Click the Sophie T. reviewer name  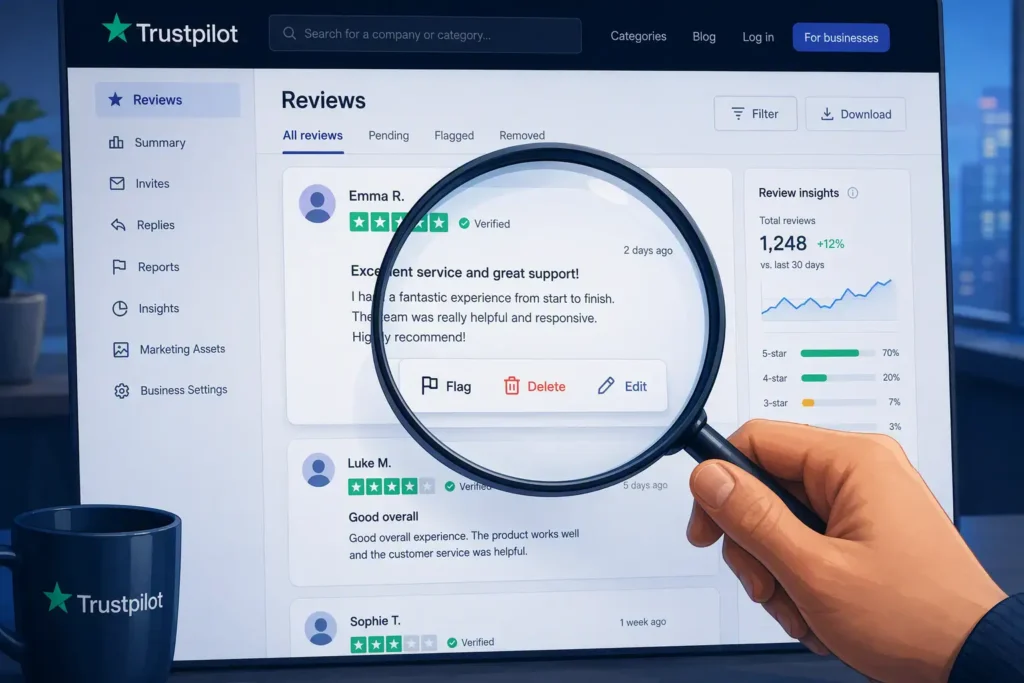click(x=375, y=621)
